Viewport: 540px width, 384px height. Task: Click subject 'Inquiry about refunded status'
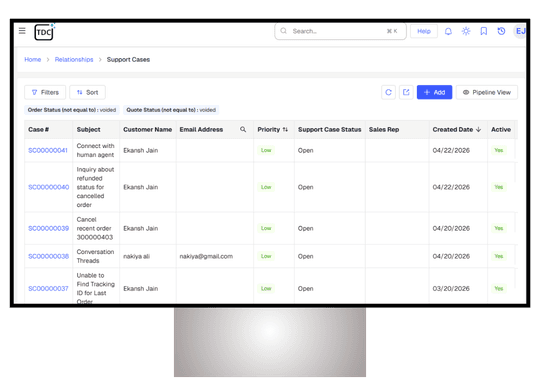click(95, 187)
